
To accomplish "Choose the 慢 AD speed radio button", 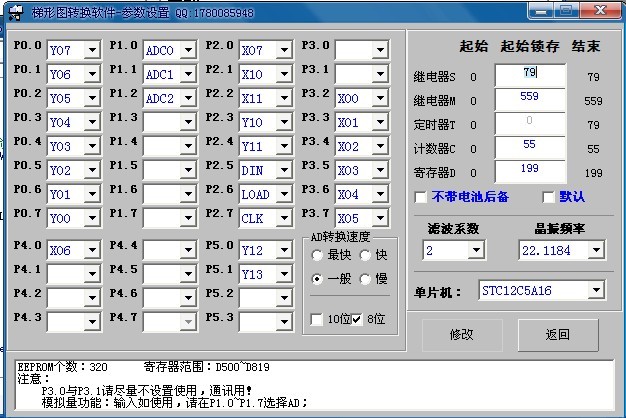I will tap(365, 278).
